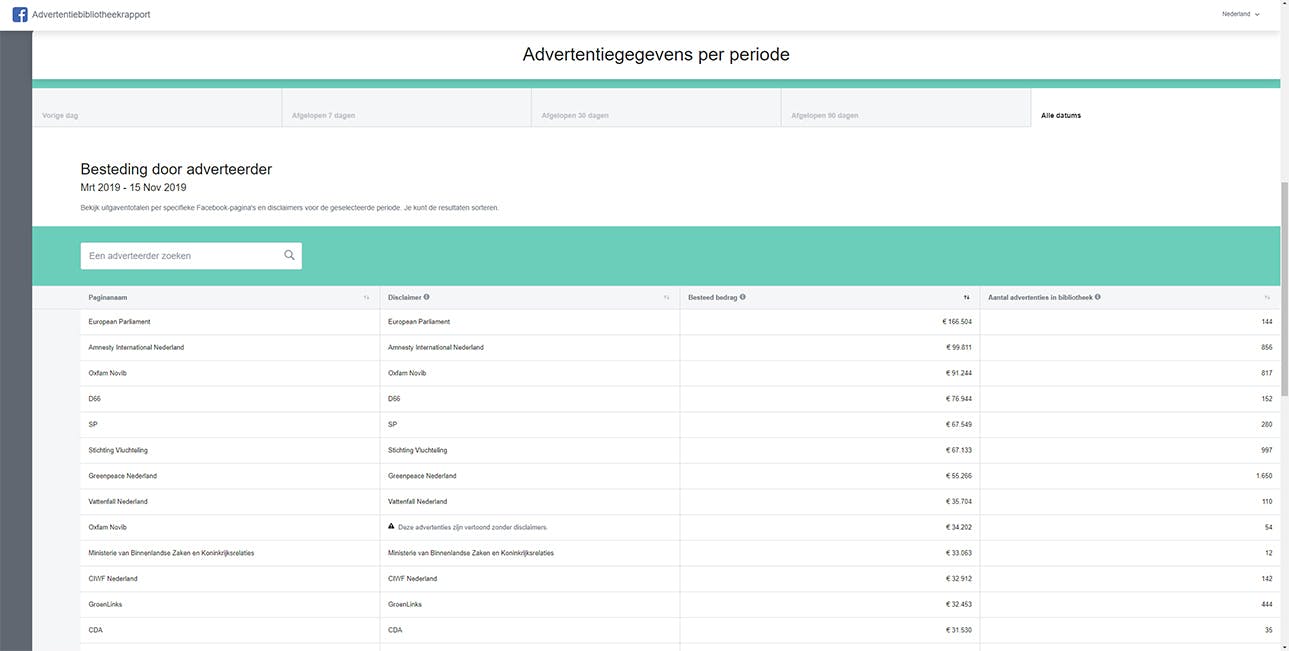Click 'Deze advertenties zijn vertoond zonder disclaimers' text
1289x651 pixels.
pyautogui.click(x=473, y=527)
